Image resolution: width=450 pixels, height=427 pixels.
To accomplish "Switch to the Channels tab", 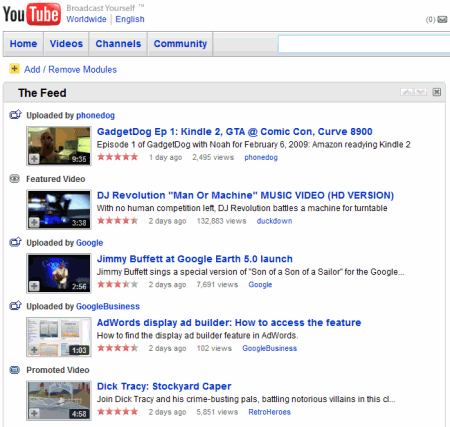I will click(118, 44).
